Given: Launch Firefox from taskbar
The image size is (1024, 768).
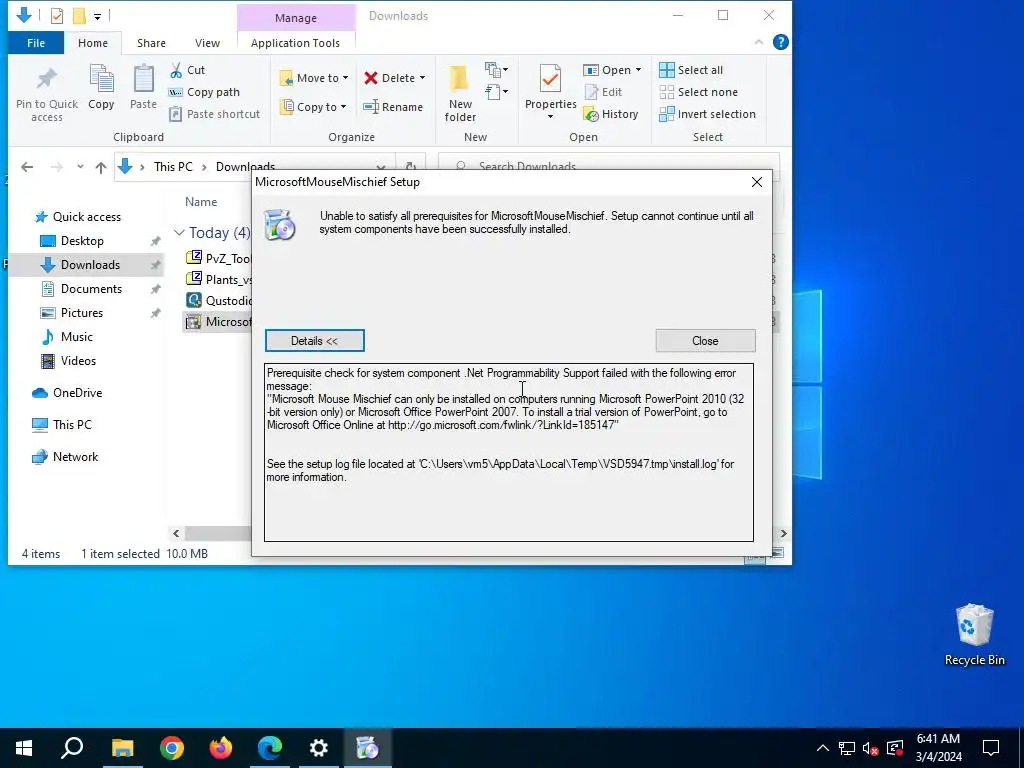Looking at the screenshot, I should (220, 748).
